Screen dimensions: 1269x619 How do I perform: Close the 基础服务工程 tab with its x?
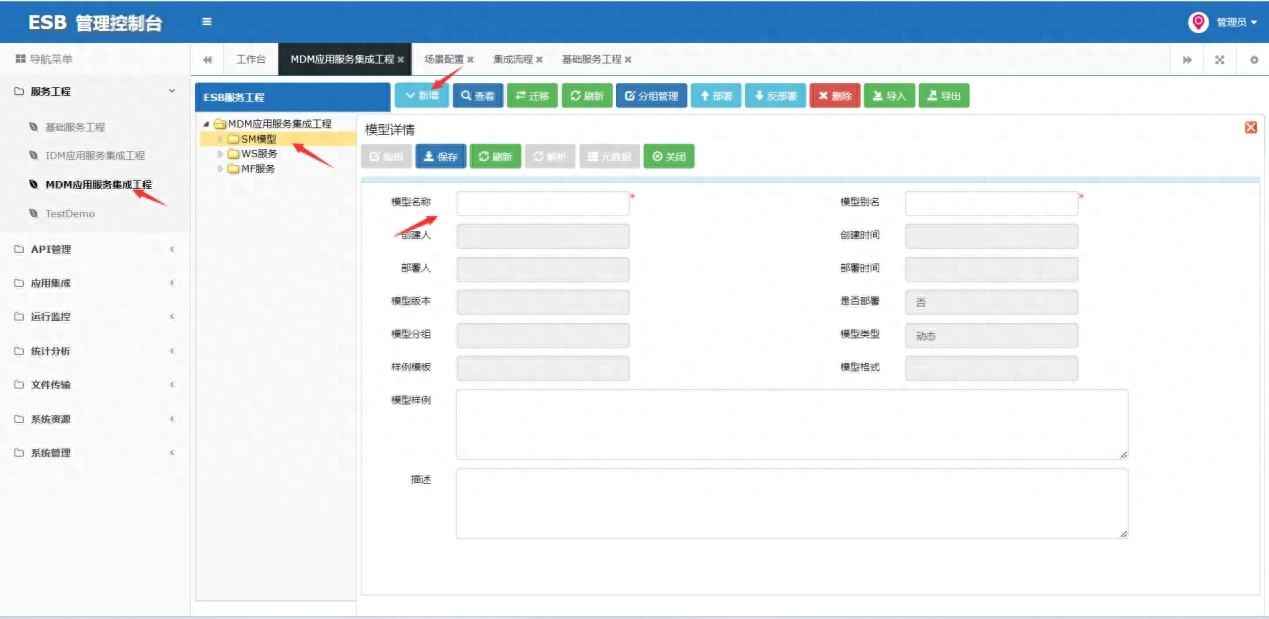[x=628, y=60]
